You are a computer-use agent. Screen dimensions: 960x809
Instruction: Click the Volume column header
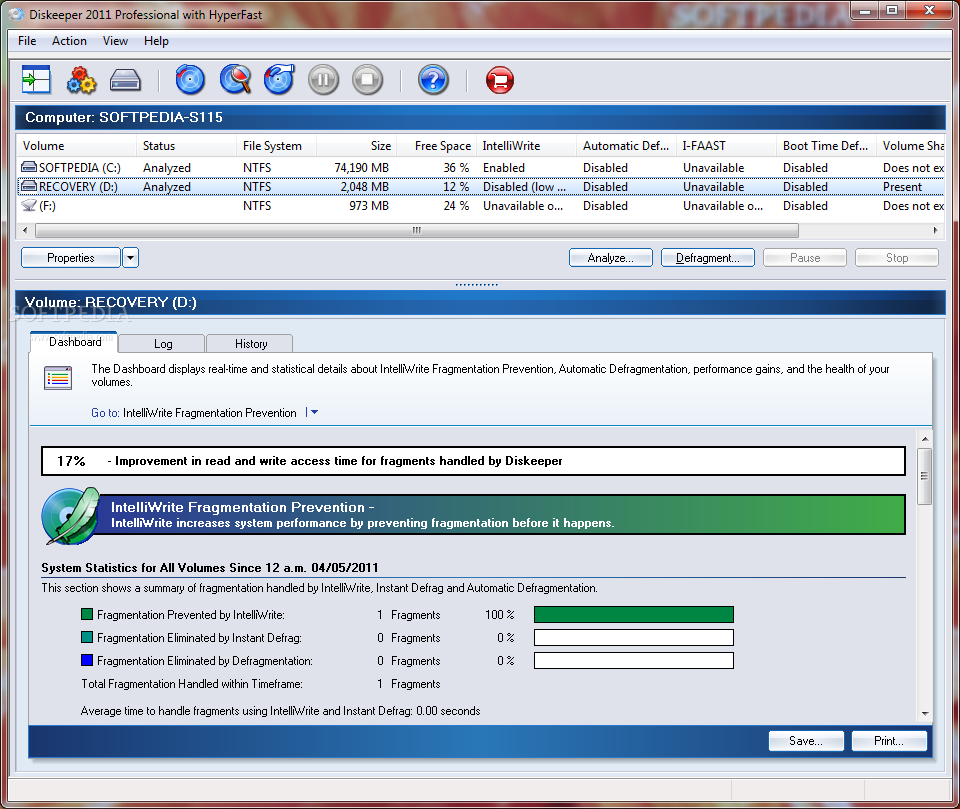[x=76, y=146]
